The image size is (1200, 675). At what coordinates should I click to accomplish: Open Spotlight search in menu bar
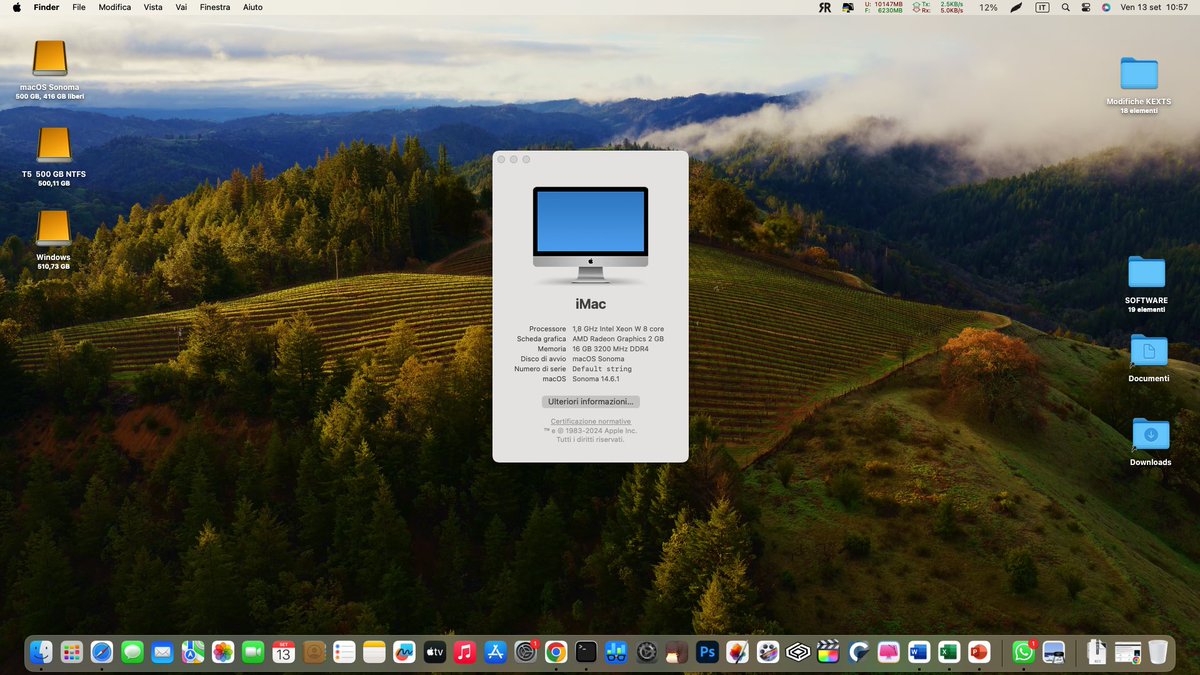point(1066,7)
